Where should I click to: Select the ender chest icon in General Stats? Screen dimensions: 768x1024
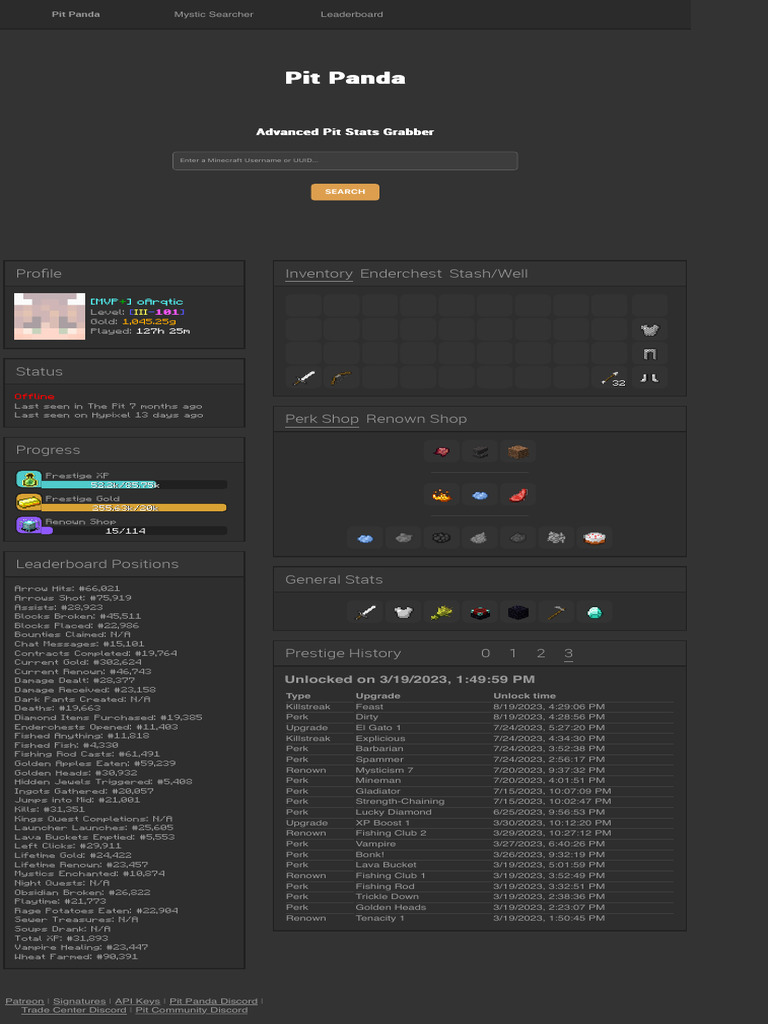pyautogui.click(x=480, y=613)
